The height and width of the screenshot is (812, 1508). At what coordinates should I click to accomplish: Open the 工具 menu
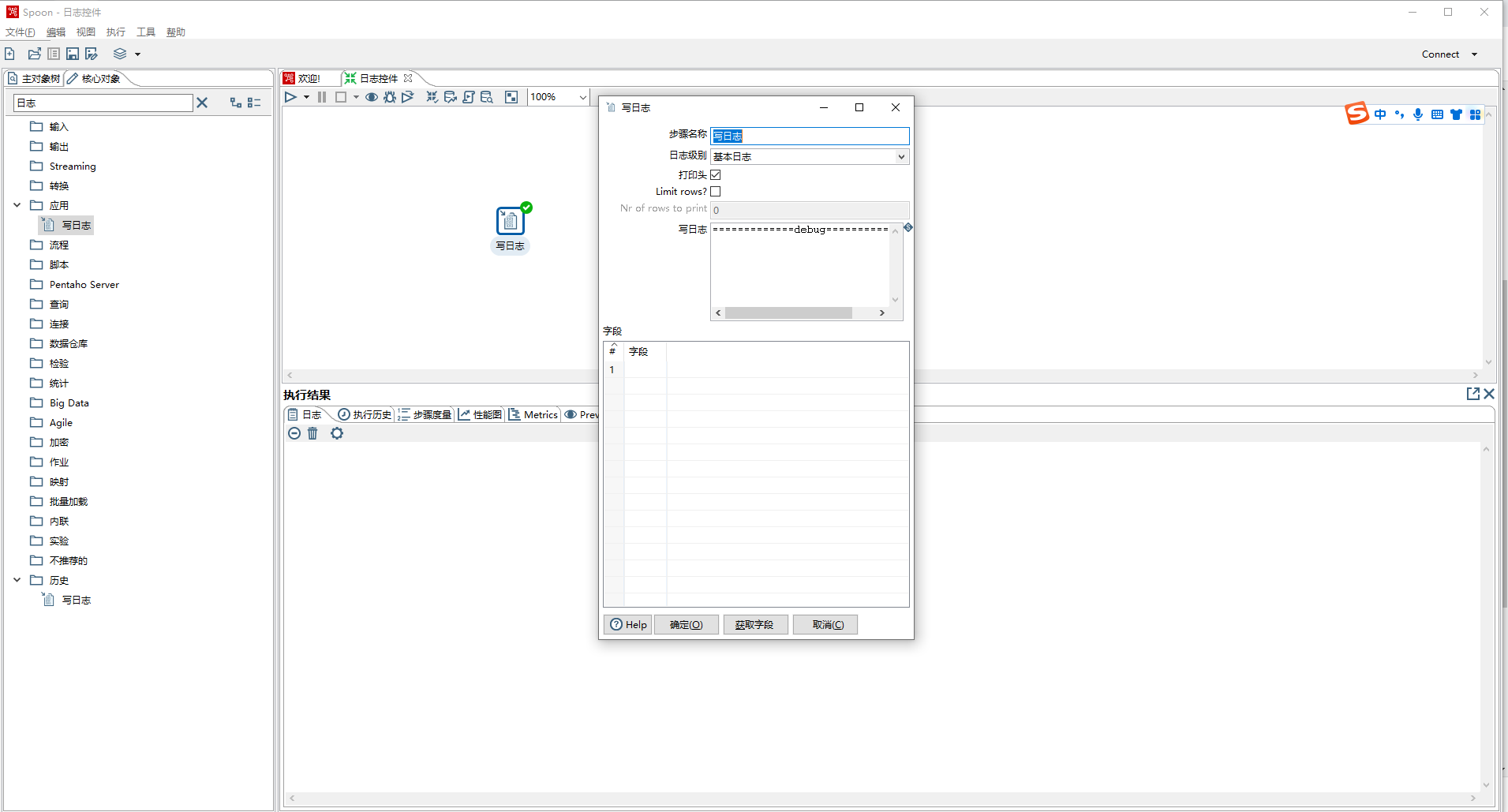pyautogui.click(x=146, y=32)
